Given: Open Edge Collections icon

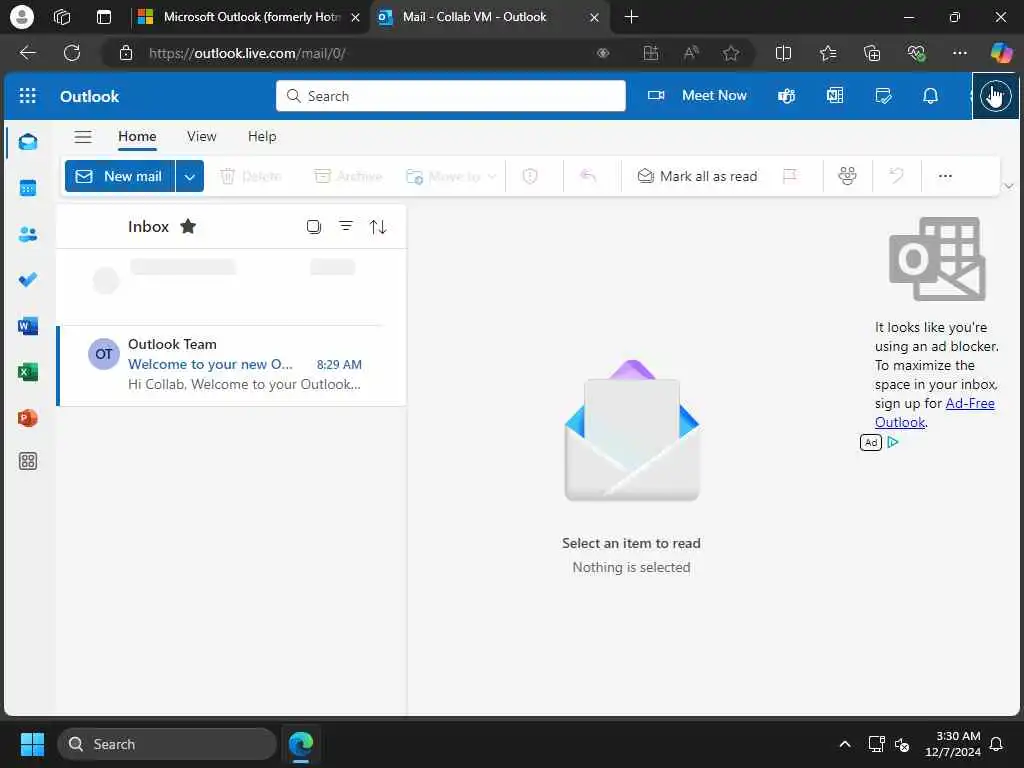Looking at the screenshot, I should tap(872, 54).
